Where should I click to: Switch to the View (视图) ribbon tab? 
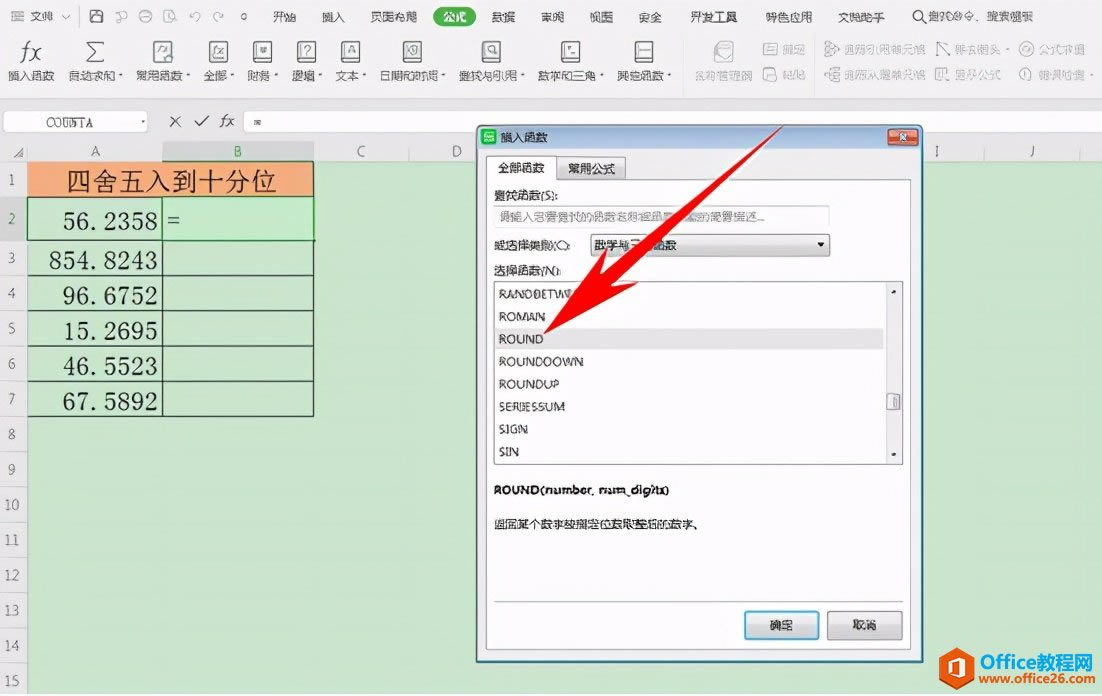[601, 17]
